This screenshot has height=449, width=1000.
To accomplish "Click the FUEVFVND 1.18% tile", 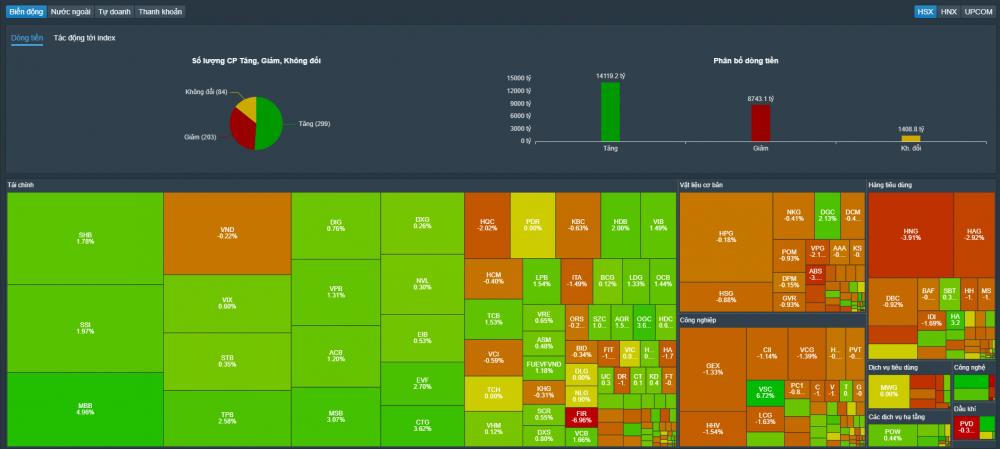I will point(543,367).
